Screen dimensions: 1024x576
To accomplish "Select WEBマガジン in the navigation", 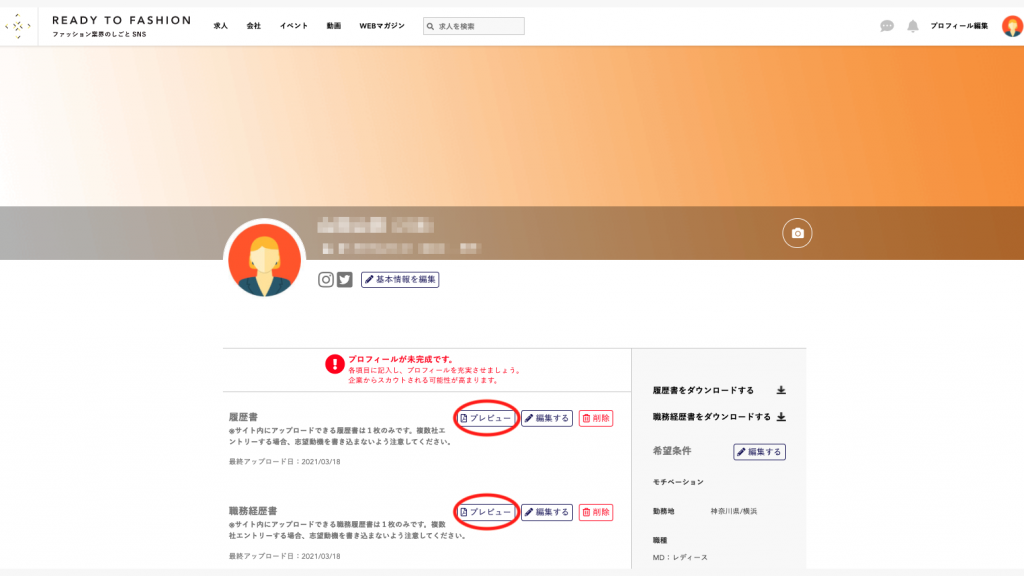I will pyautogui.click(x=382, y=26).
